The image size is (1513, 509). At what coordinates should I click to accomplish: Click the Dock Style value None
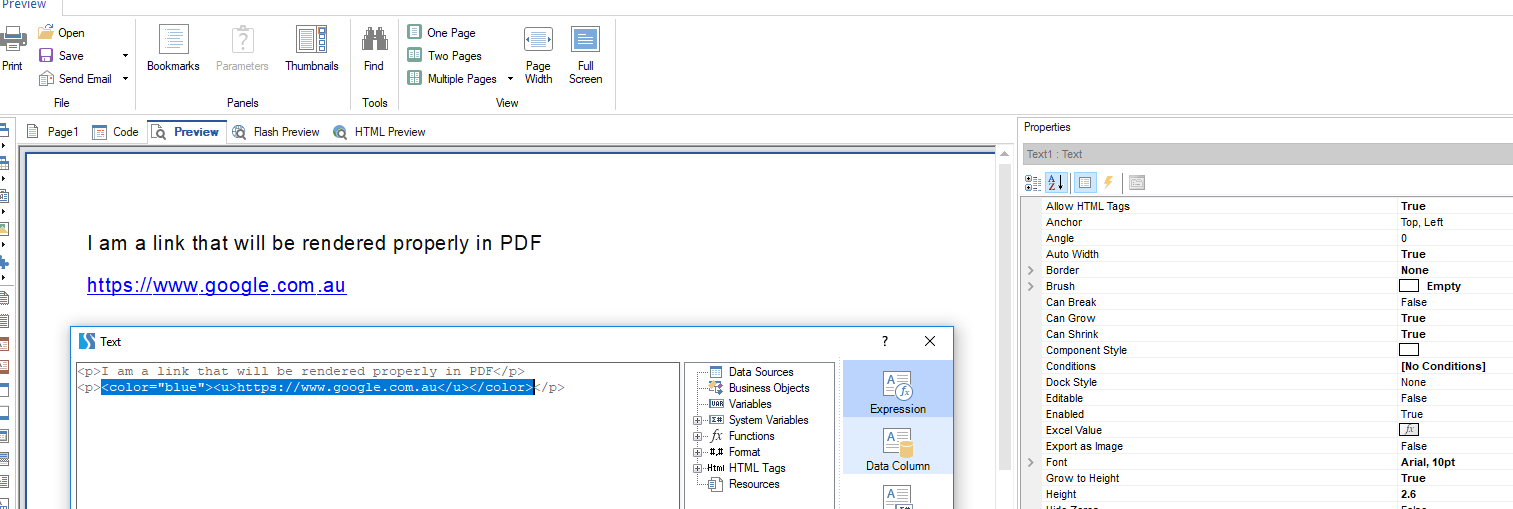tap(1413, 382)
